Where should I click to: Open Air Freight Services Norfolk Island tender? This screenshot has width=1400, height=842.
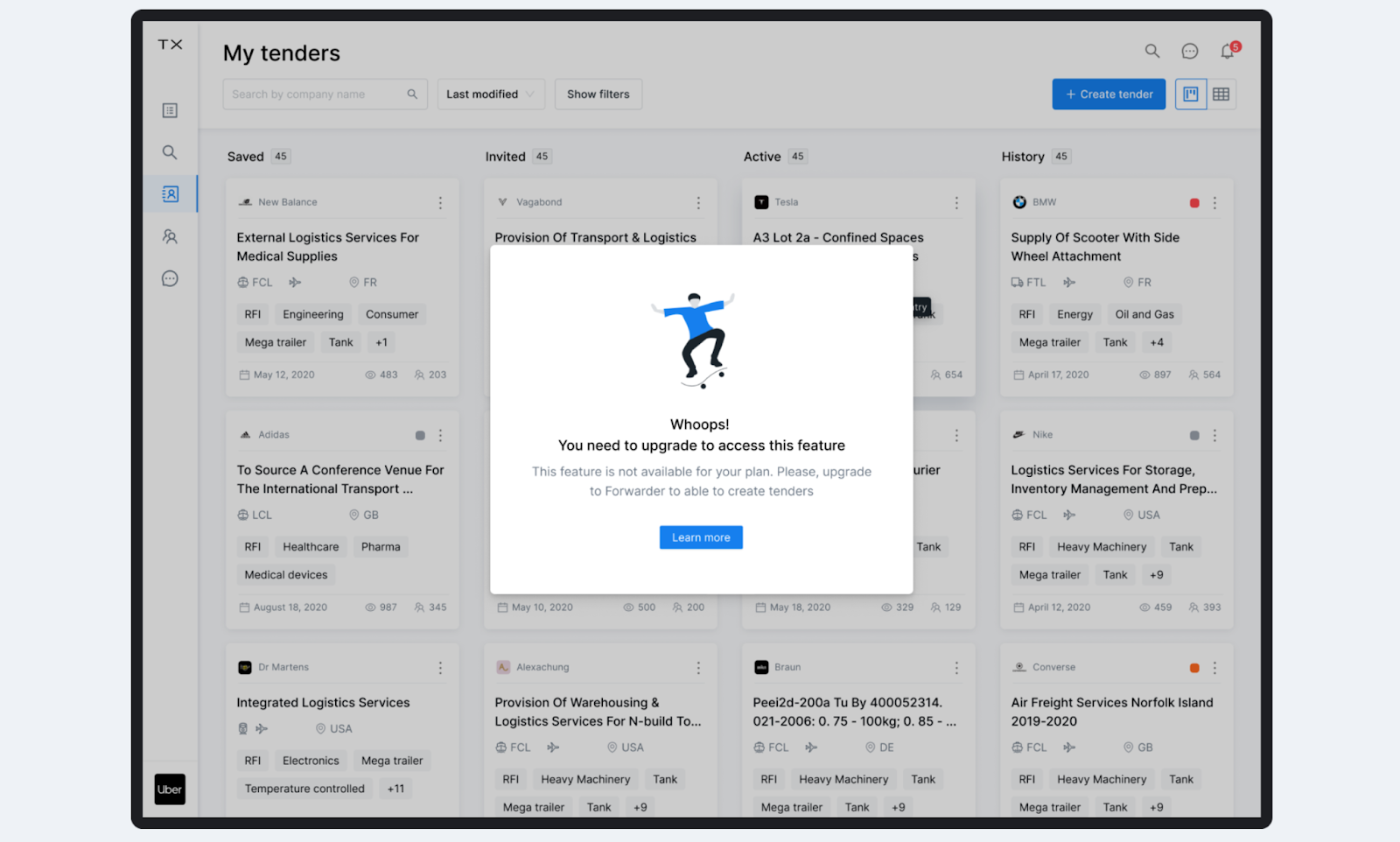tap(1112, 712)
